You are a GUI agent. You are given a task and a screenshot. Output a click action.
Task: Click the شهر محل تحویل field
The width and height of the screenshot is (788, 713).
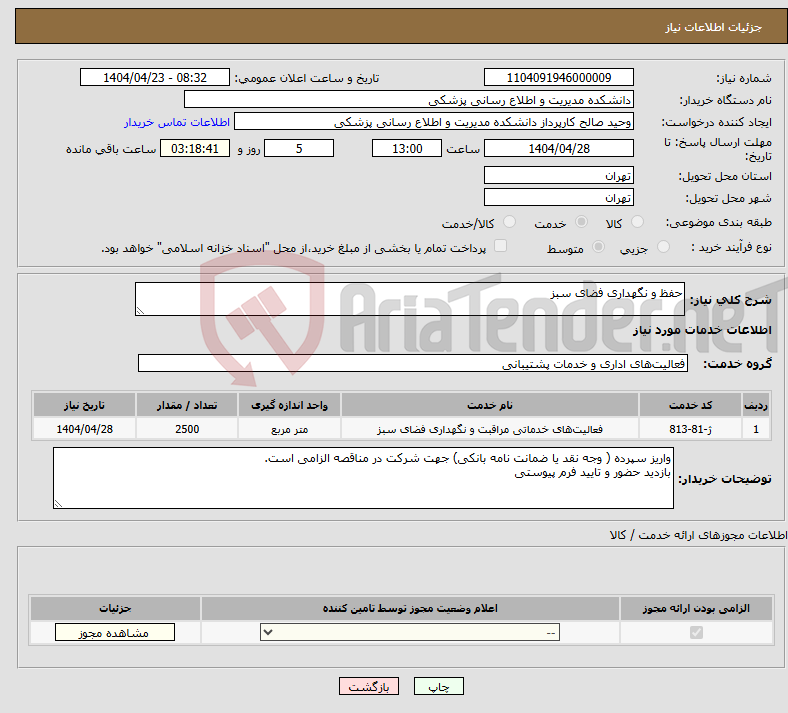558,197
